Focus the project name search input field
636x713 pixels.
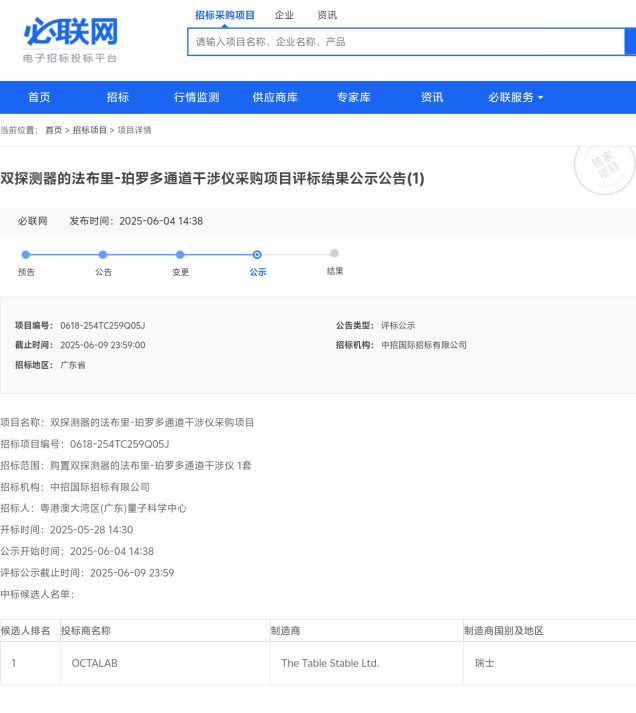click(406, 42)
